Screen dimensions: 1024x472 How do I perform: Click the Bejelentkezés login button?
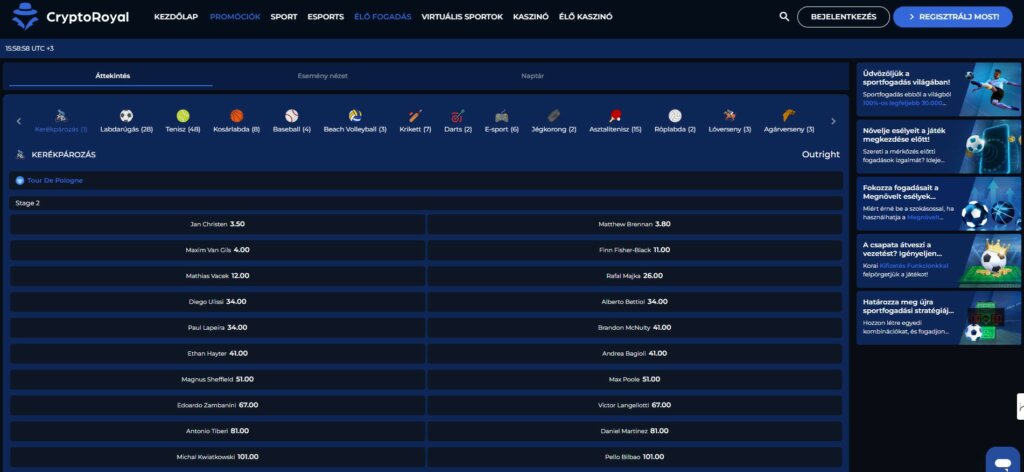tap(843, 17)
